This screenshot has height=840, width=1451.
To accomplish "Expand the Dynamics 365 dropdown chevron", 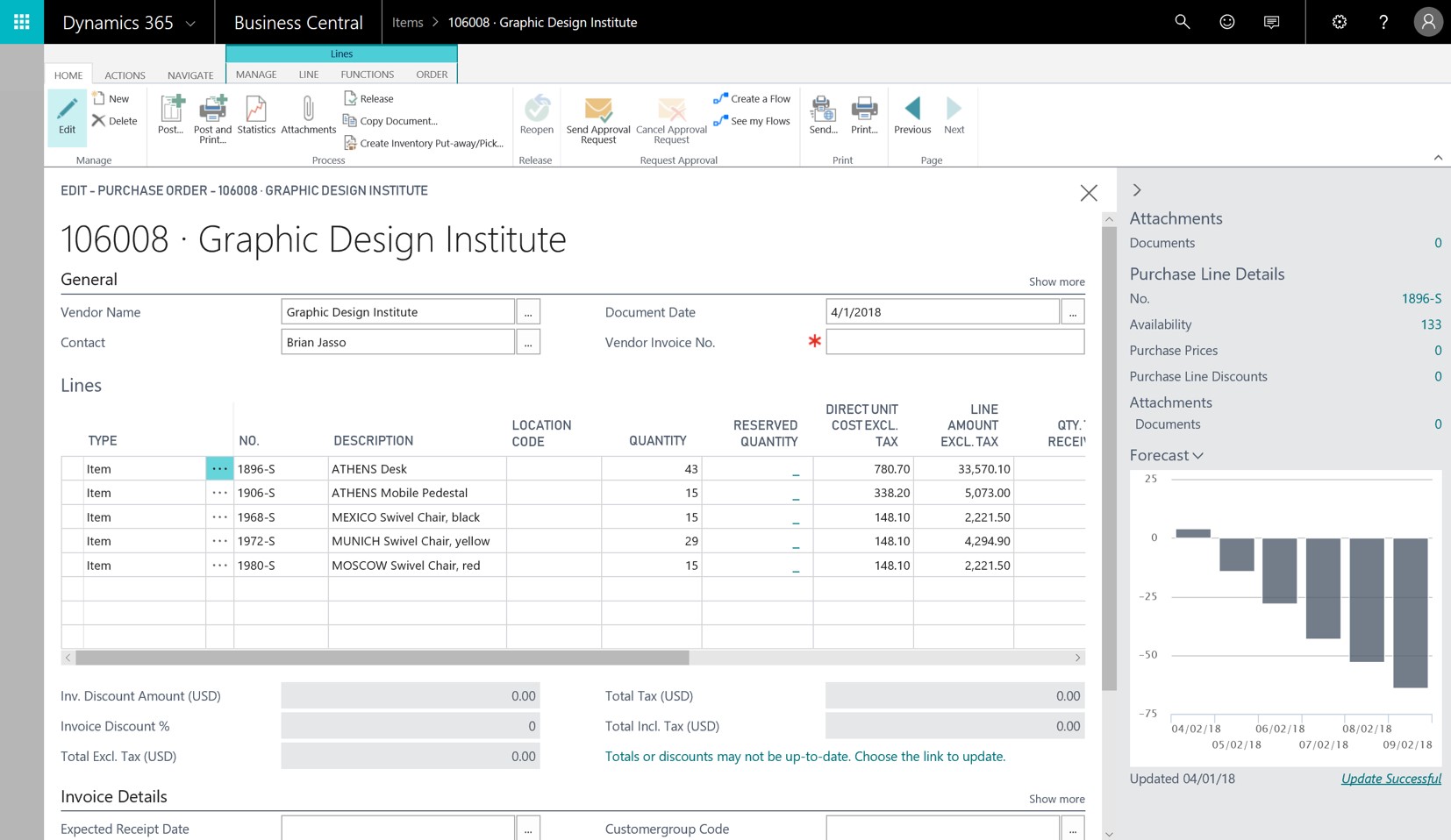I will point(190,24).
